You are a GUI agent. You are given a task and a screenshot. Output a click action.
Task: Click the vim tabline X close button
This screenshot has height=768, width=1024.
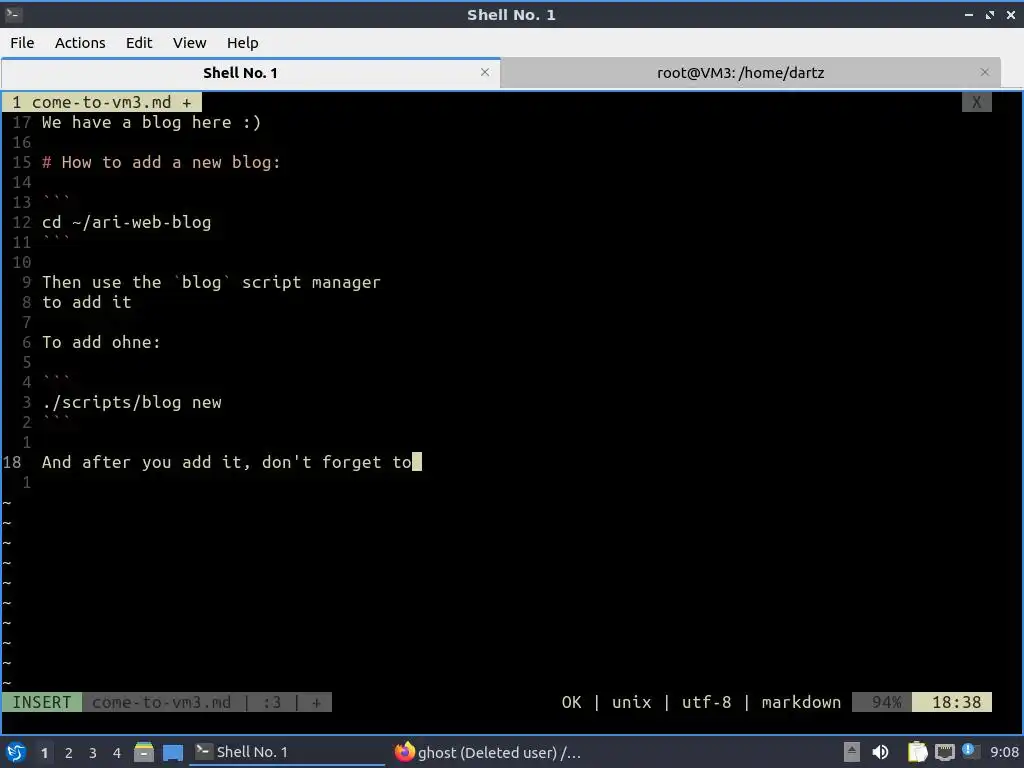[x=976, y=103]
